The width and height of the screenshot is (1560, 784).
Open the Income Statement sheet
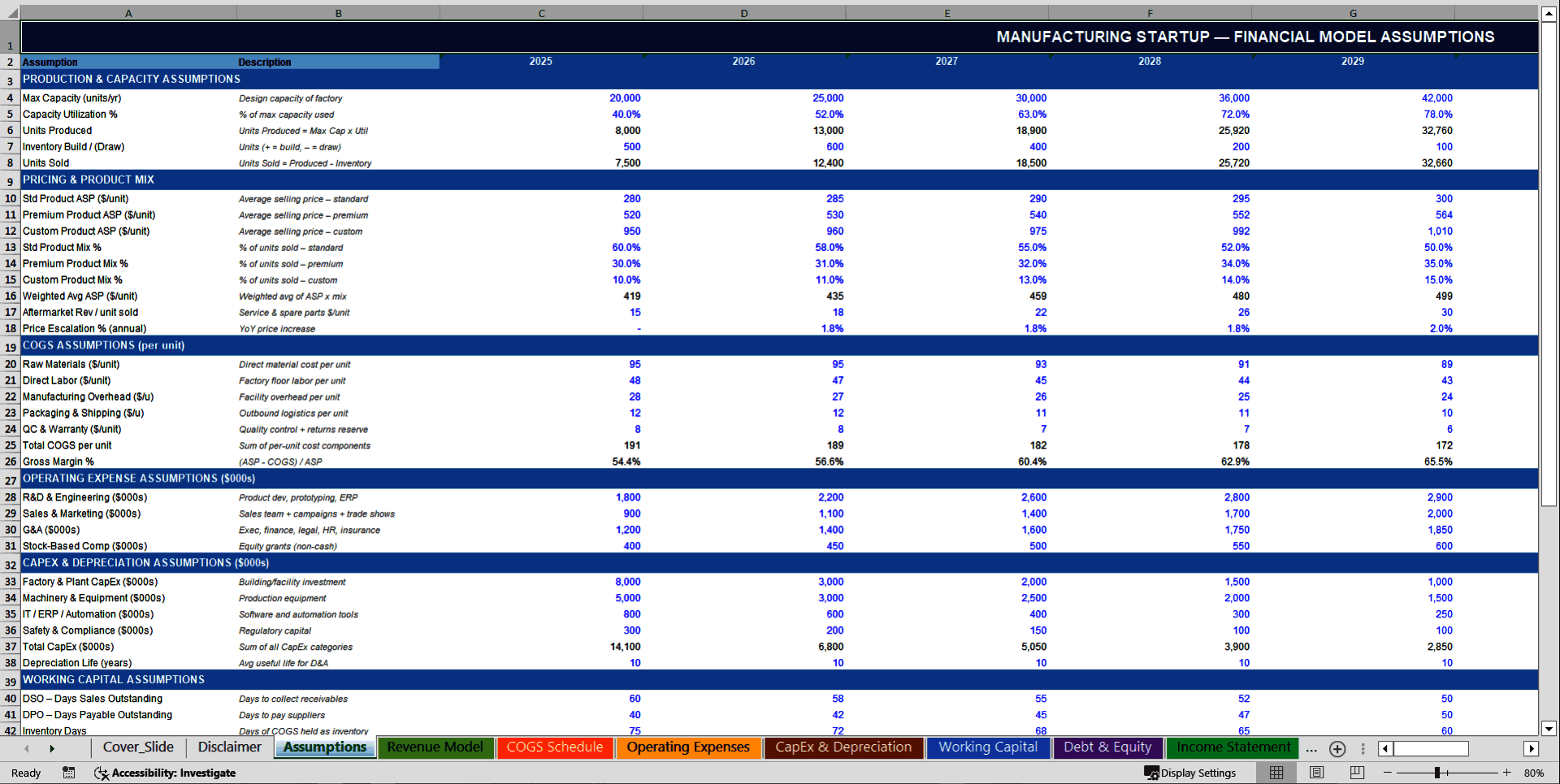click(x=1232, y=747)
